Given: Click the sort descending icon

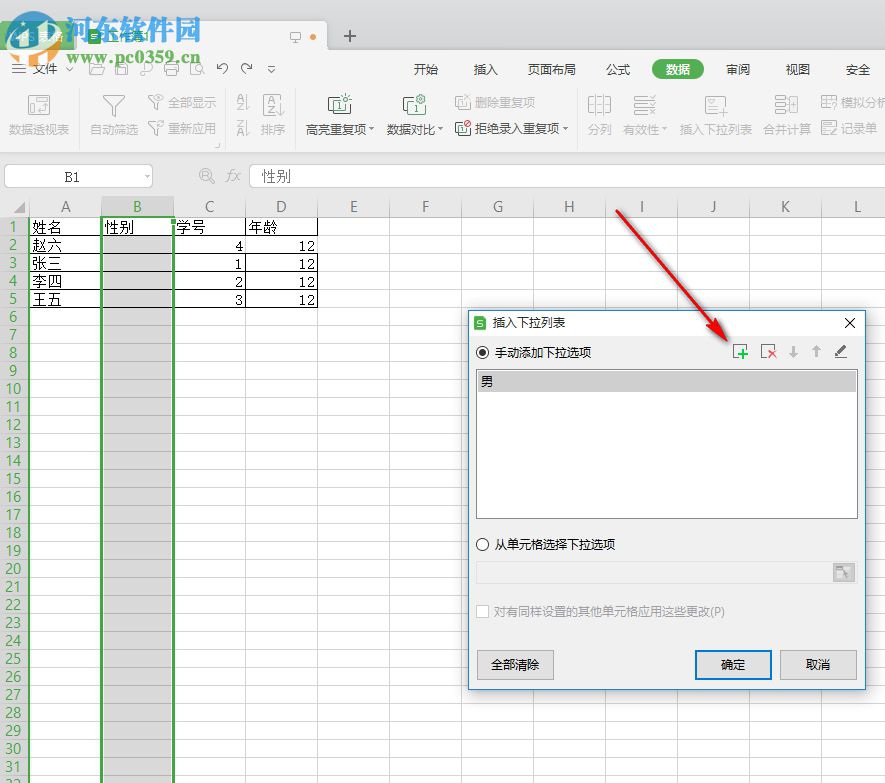Looking at the screenshot, I should click(243, 128).
